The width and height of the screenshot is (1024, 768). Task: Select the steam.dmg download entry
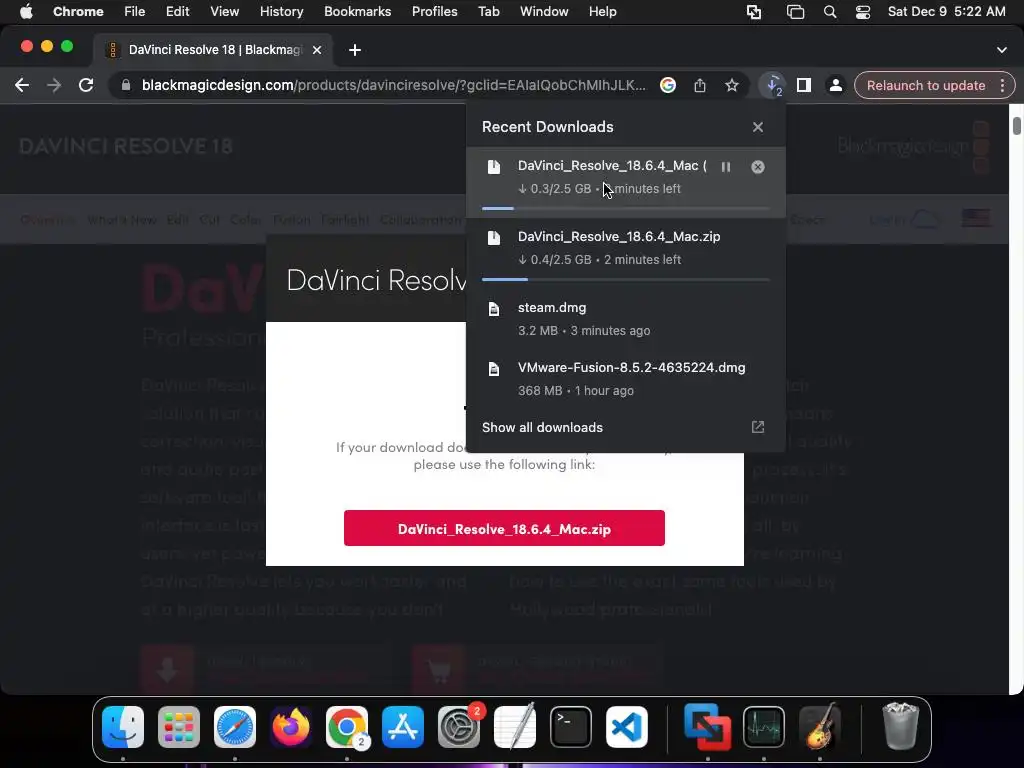pos(626,319)
